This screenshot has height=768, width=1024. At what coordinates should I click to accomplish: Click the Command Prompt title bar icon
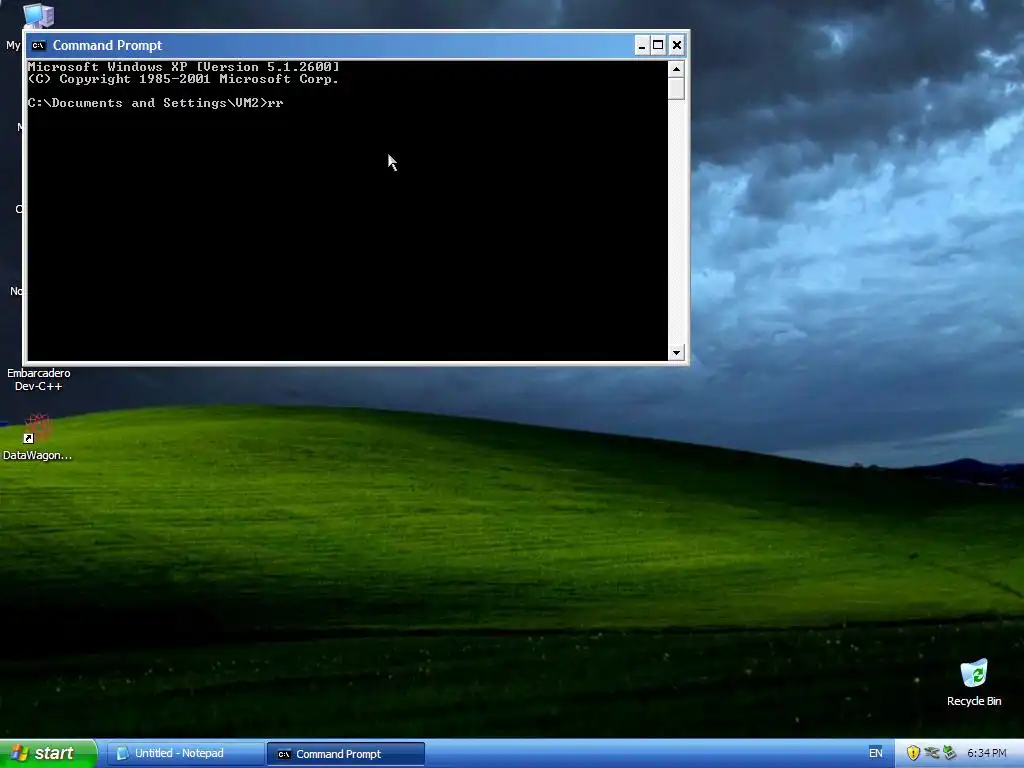point(39,45)
